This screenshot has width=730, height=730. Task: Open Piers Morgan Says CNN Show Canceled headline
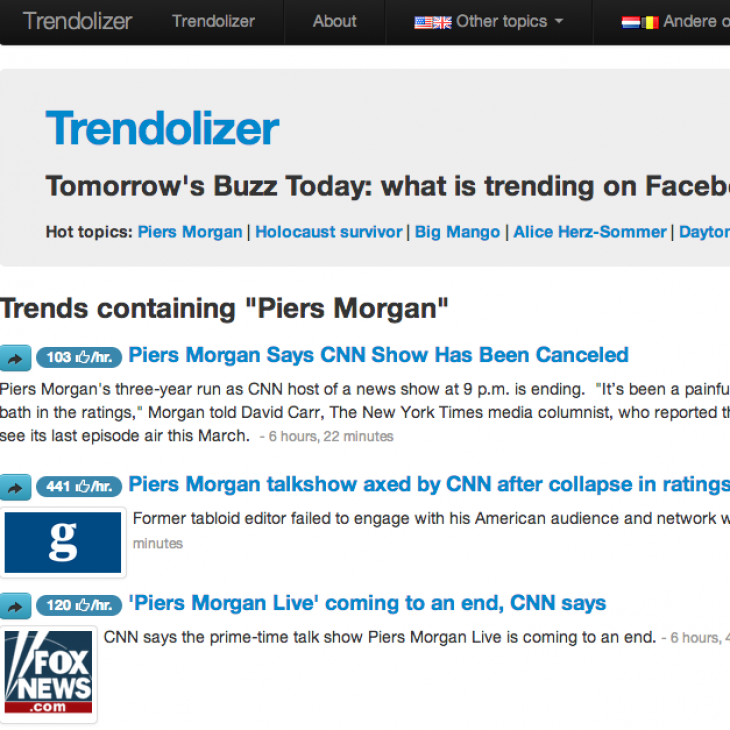[x=379, y=355]
